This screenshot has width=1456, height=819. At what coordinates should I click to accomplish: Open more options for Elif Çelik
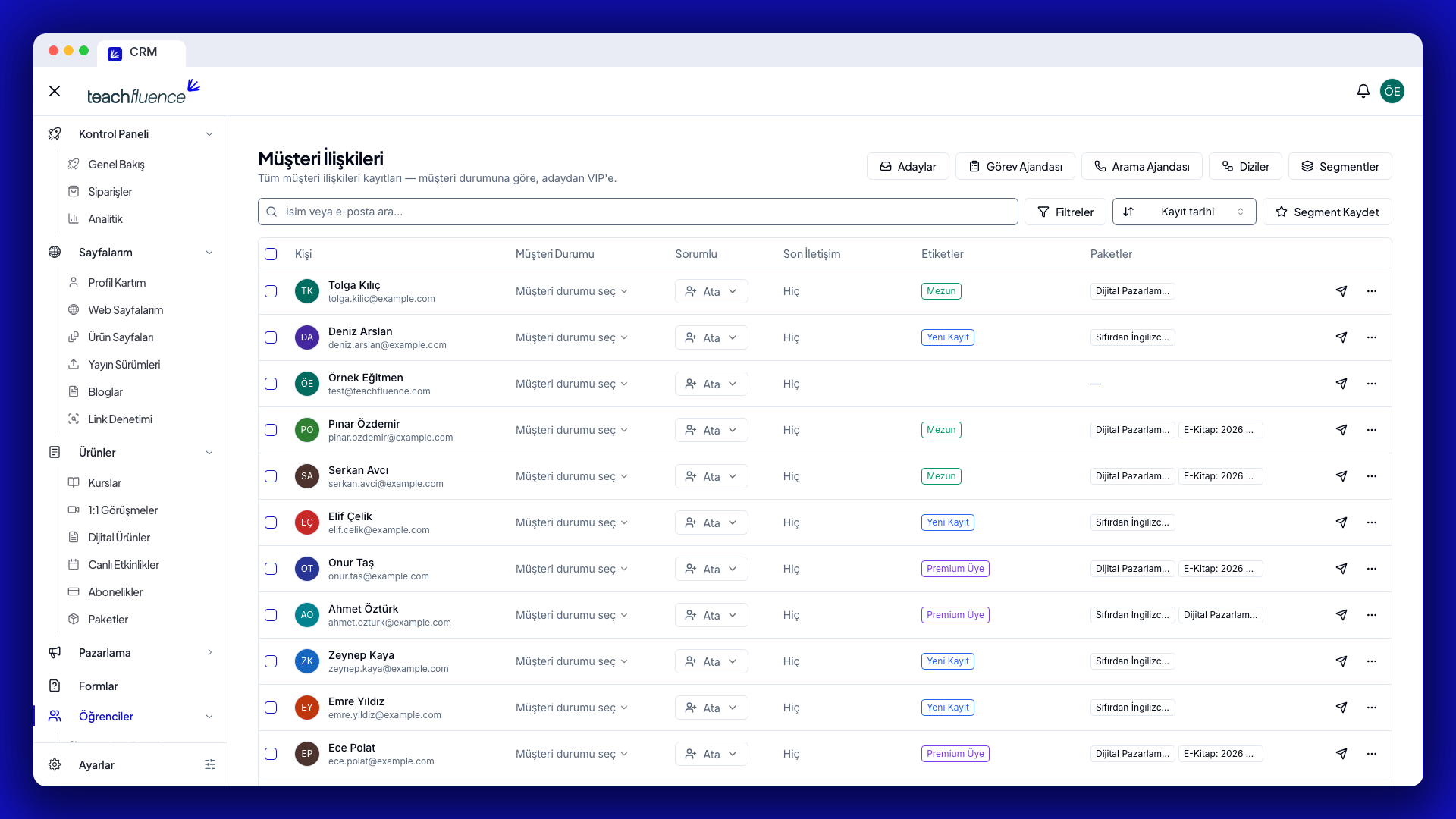(x=1371, y=522)
